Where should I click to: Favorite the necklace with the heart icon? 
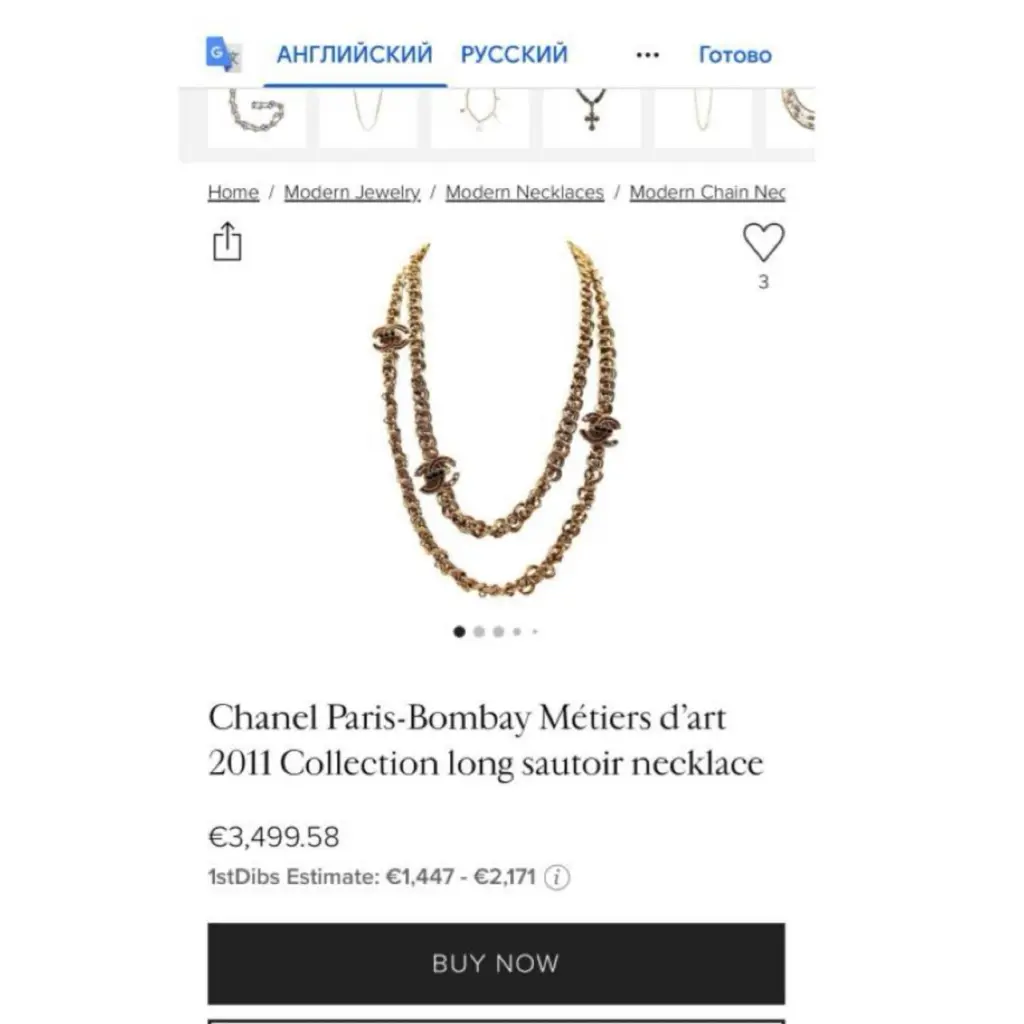click(x=763, y=242)
